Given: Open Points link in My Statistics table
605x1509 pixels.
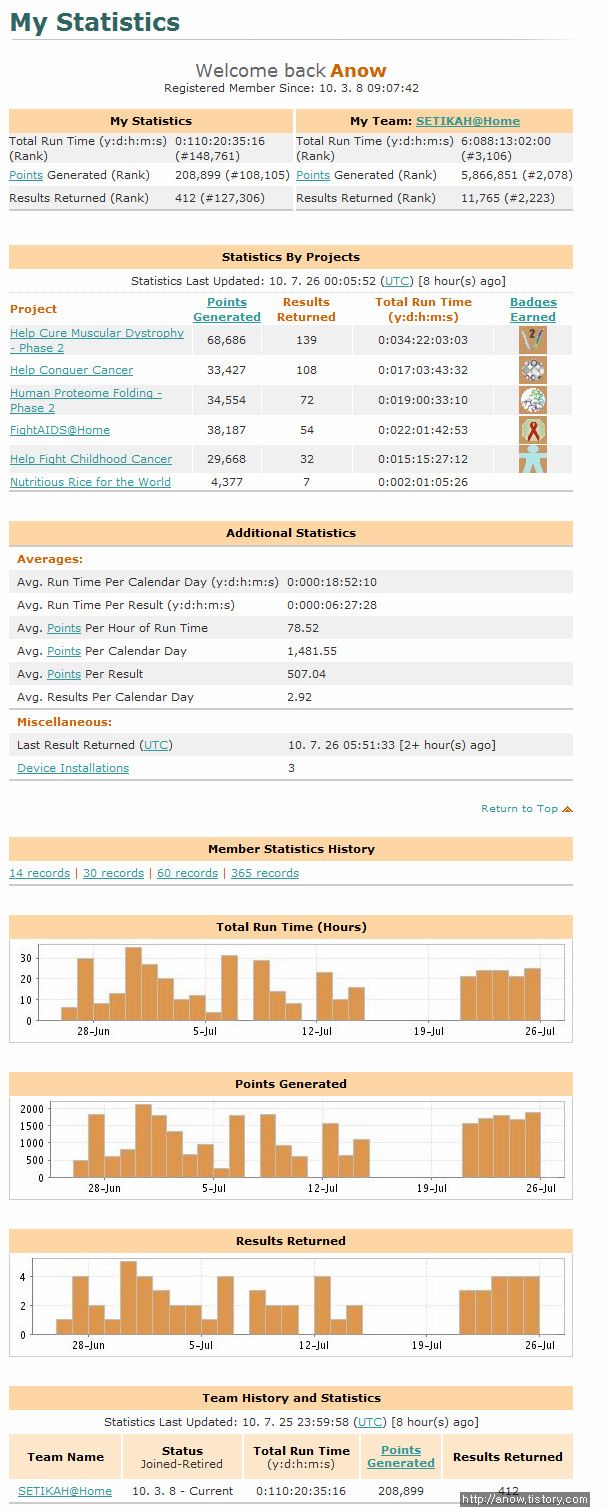Looking at the screenshot, I should click(26, 175).
